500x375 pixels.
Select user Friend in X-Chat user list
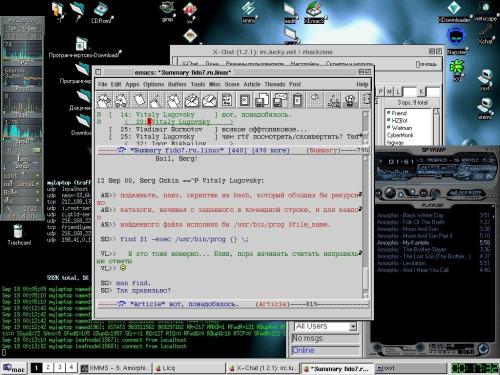tap(399, 113)
